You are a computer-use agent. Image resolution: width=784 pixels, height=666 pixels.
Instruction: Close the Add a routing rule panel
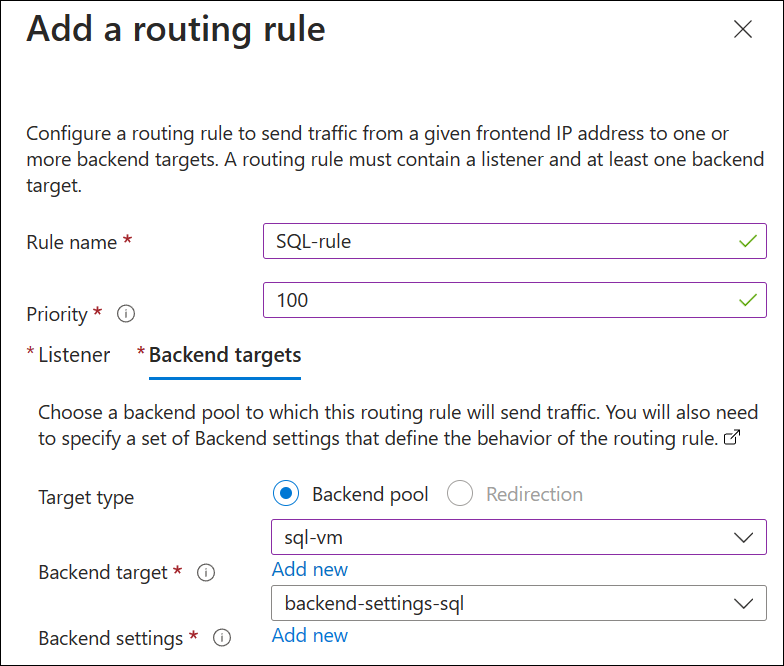point(742,30)
